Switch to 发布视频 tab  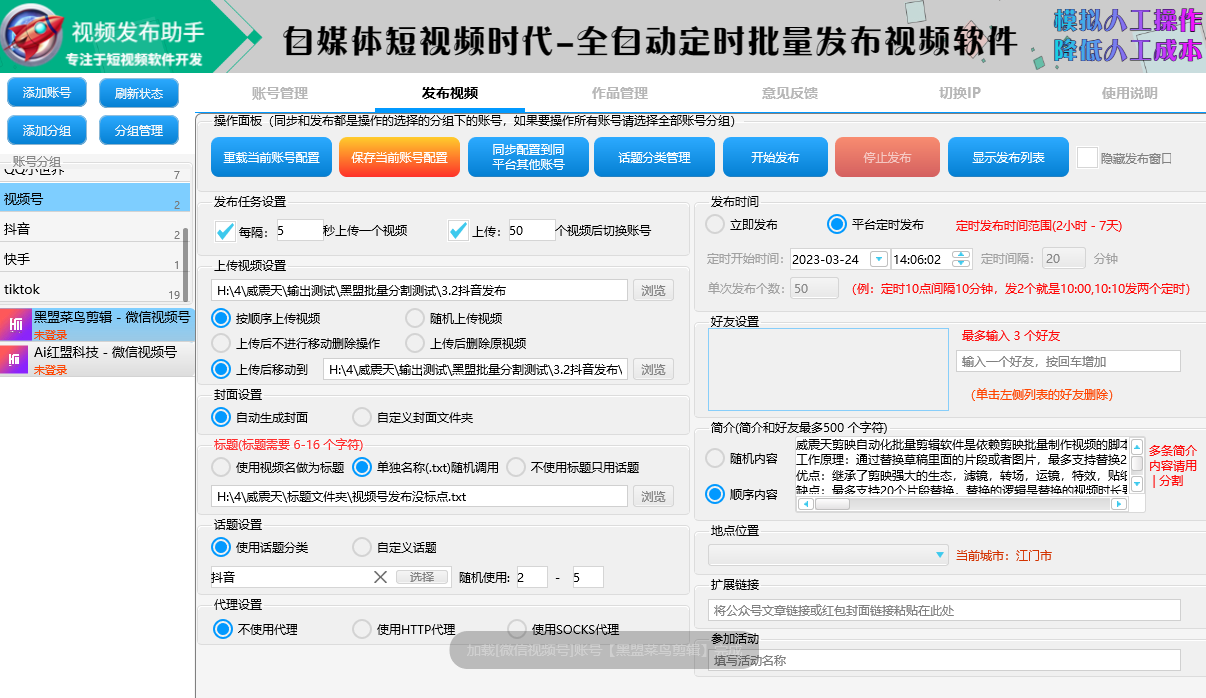(x=450, y=93)
